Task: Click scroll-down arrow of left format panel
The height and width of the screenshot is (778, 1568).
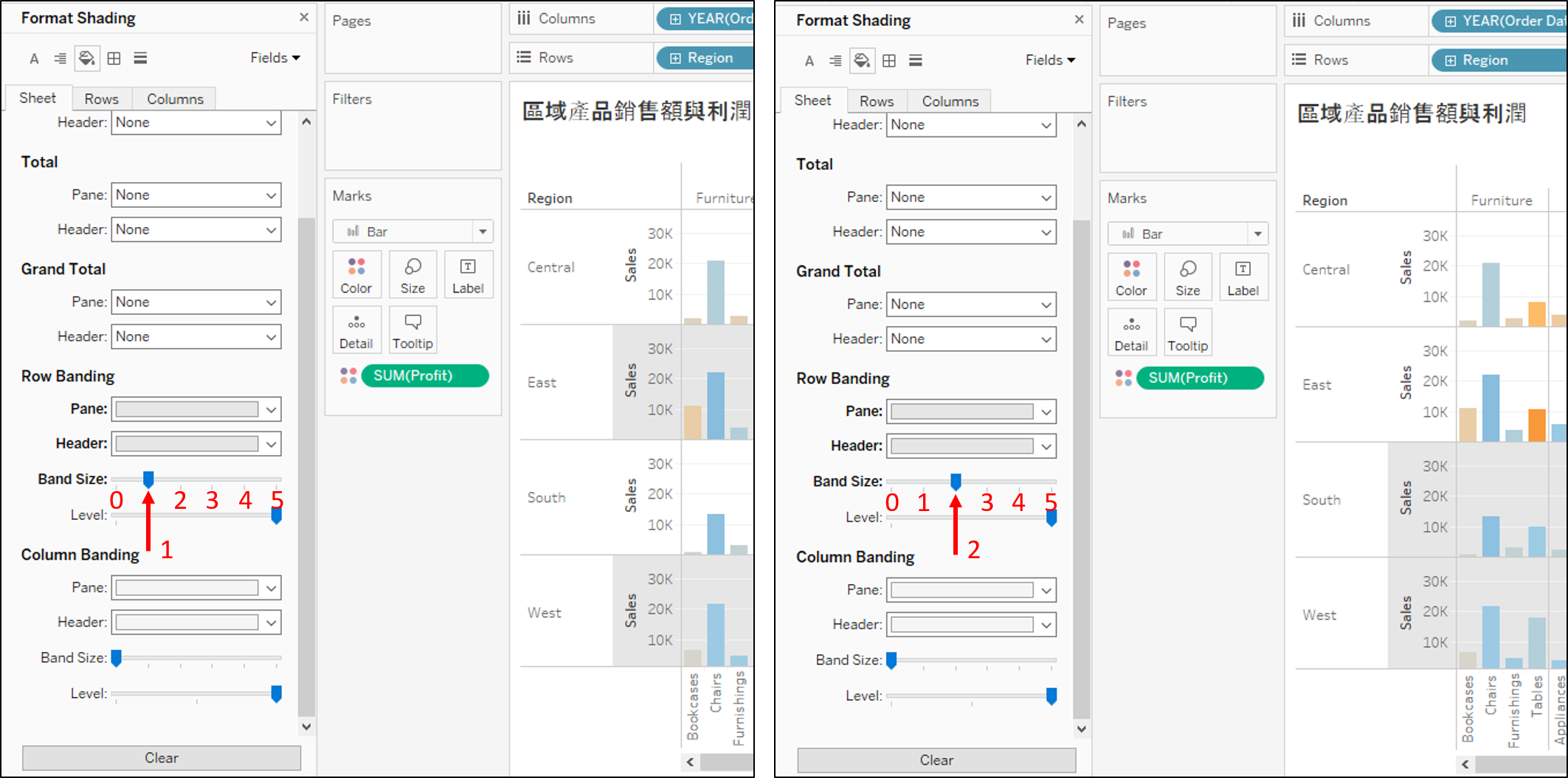Action: pos(306,727)
